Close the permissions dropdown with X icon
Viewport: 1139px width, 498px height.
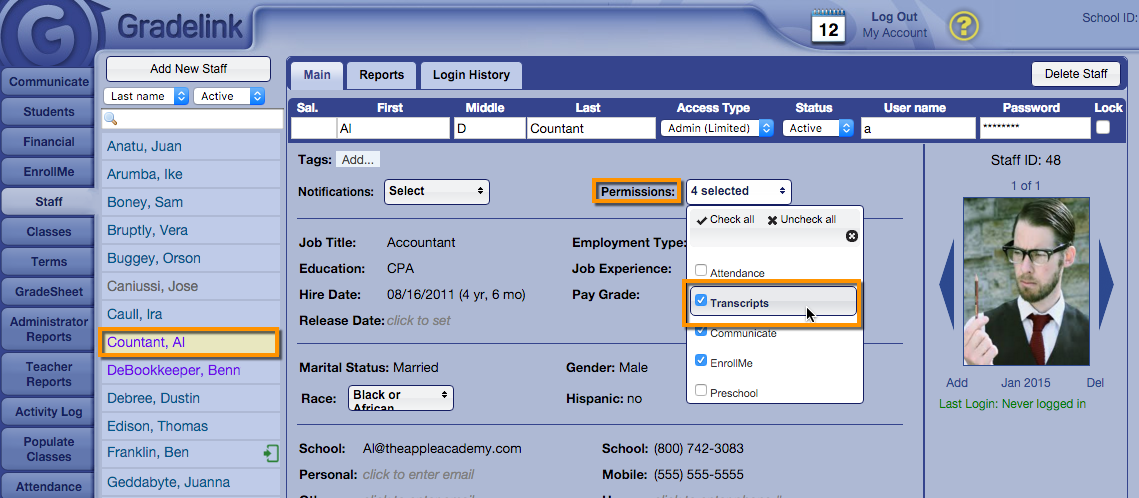pos(852,236)
